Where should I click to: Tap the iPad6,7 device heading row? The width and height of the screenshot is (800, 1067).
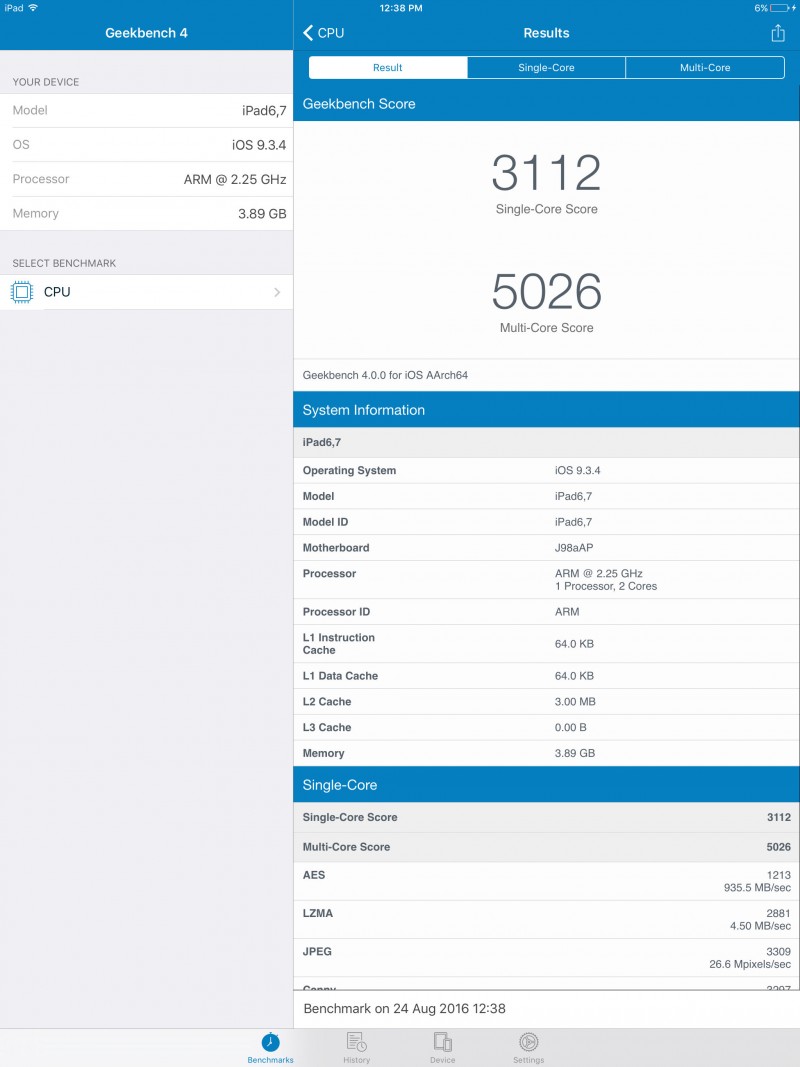coord(546,442)
